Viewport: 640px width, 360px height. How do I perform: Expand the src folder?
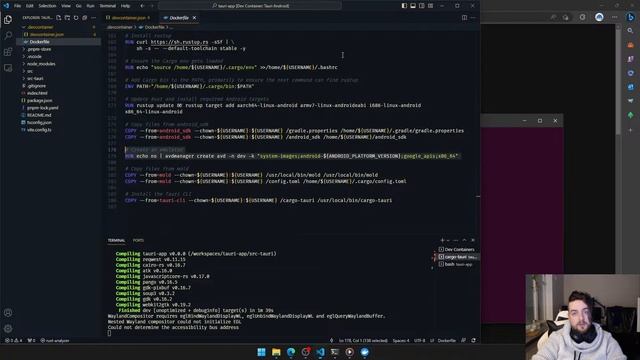[x=30, y=71]
